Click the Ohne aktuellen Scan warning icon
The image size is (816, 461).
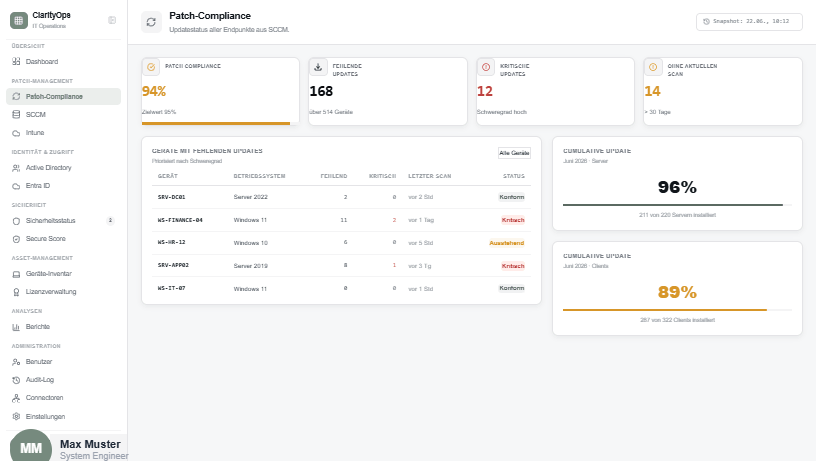click(x=653, y=67)
